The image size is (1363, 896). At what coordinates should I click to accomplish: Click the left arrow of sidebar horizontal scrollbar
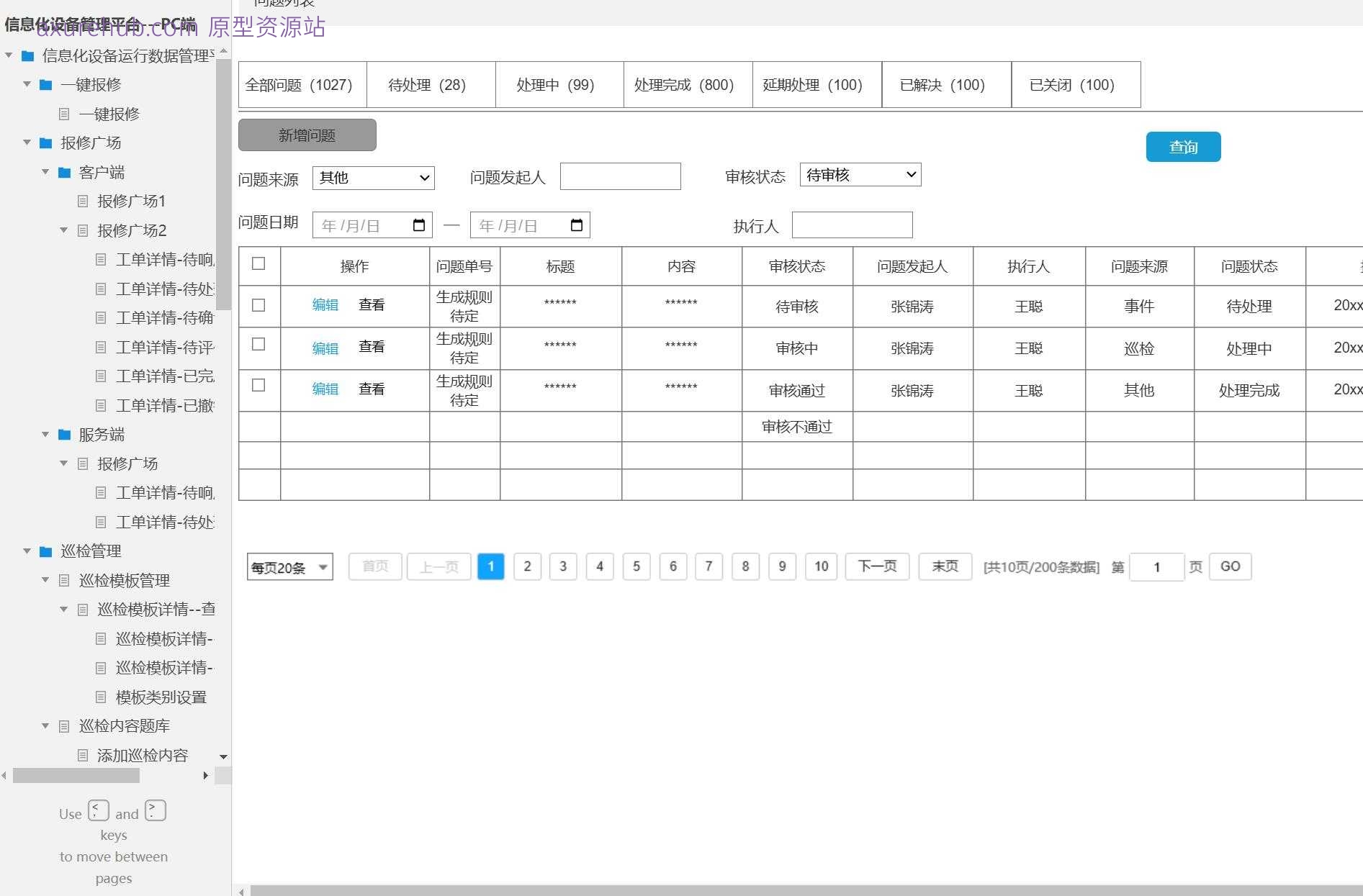[x=4, y=775]
